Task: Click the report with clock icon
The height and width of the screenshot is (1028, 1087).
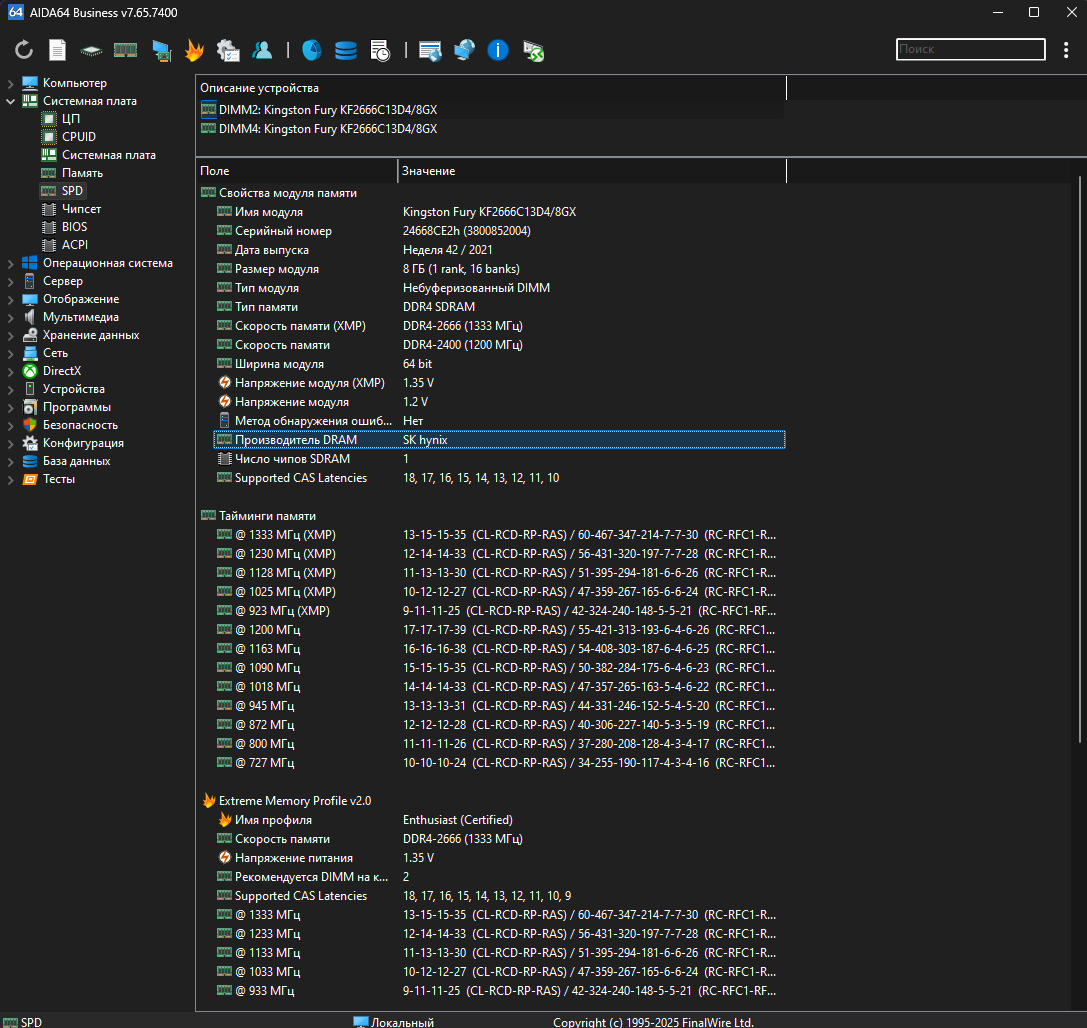Action: [380, 51]
